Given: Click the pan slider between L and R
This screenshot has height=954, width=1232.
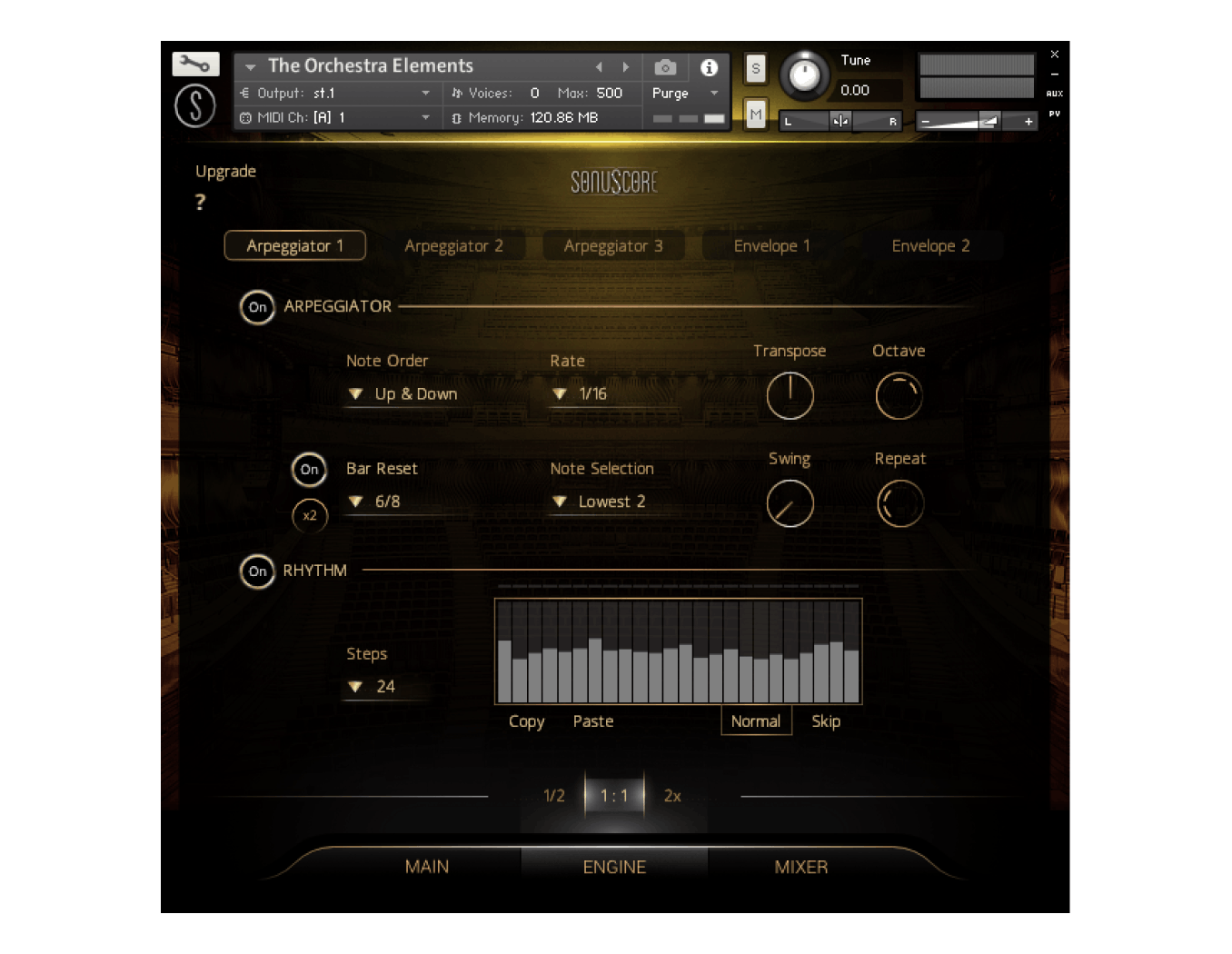Looking at the screenshot, I should click(x=840, y=121).
